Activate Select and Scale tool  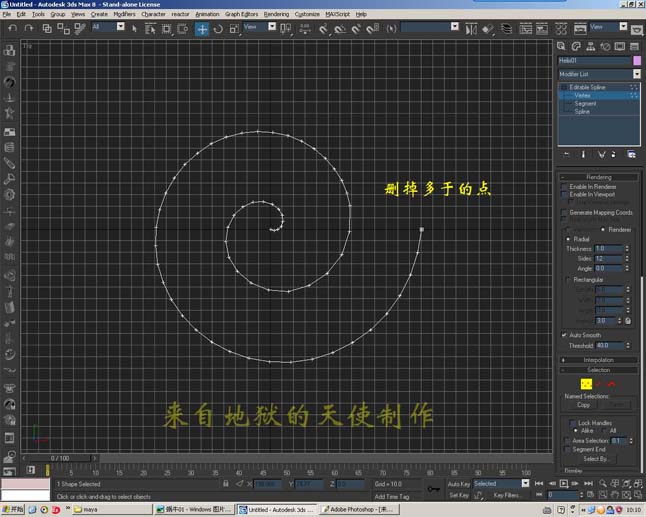tap(234, 29)
